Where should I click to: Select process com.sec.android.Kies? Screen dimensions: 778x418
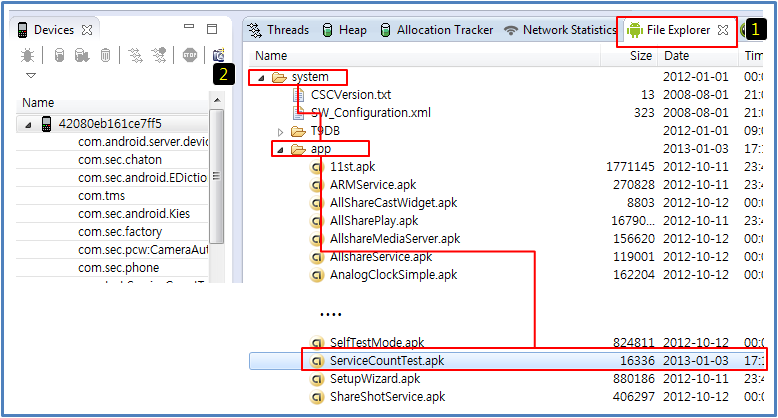point(134,213)
